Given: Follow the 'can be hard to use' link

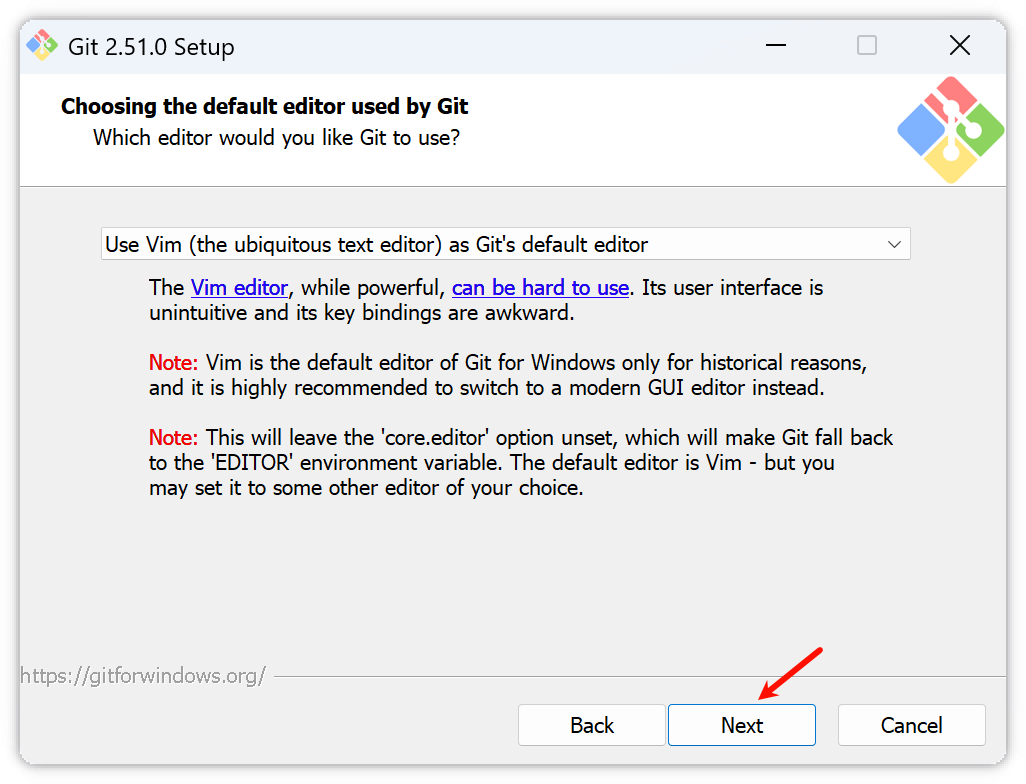Looking at the screenshot, I should pos(540,288).
